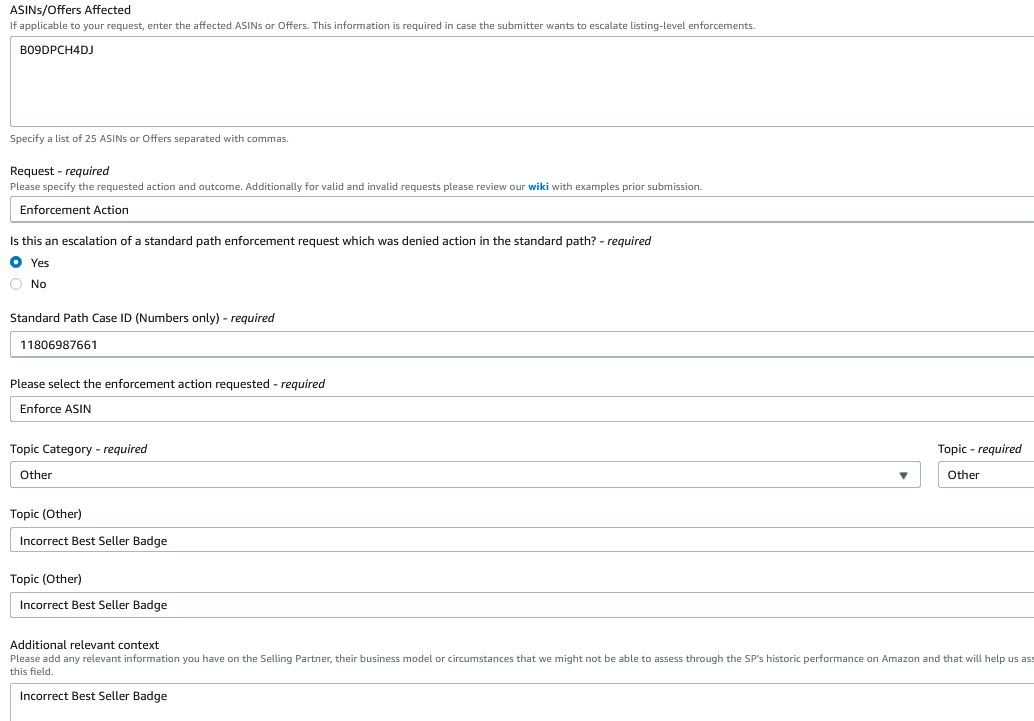Screen dimensions: 1034x721
Task: Click the Standard Path Case ID label
Action: [x=141, y=318]
